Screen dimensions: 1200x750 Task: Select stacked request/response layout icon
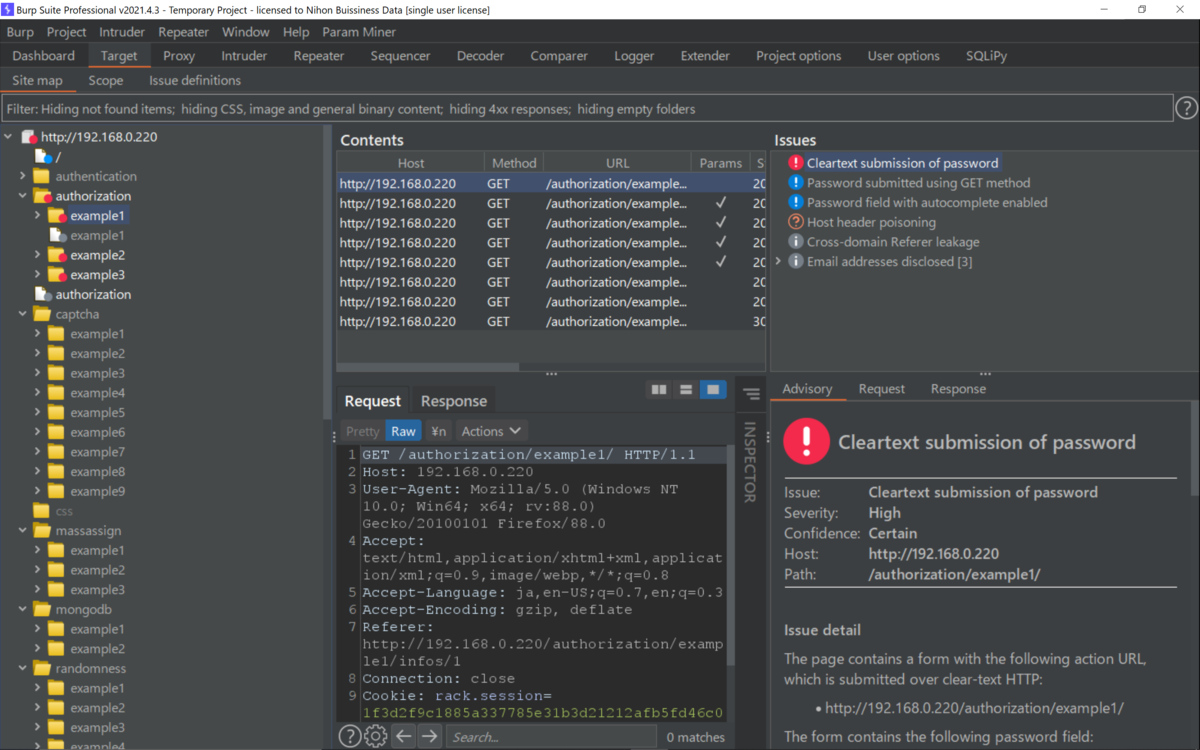tap(685, 390)
